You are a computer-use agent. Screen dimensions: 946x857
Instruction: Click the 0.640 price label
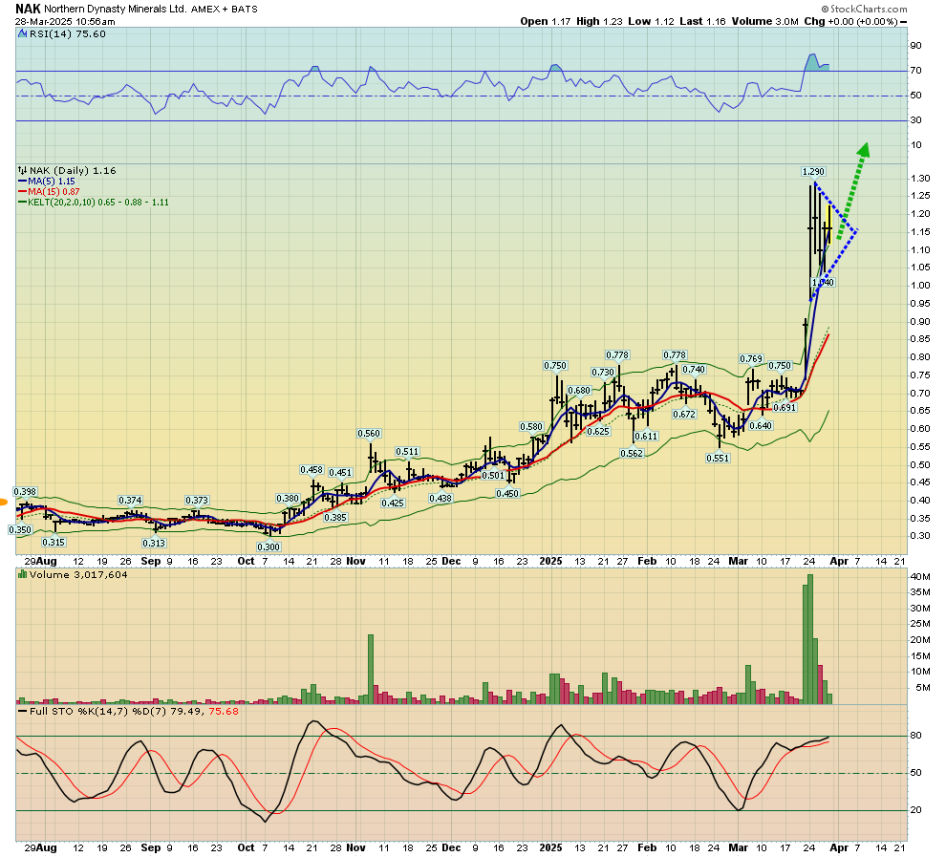tap(761, 425)
